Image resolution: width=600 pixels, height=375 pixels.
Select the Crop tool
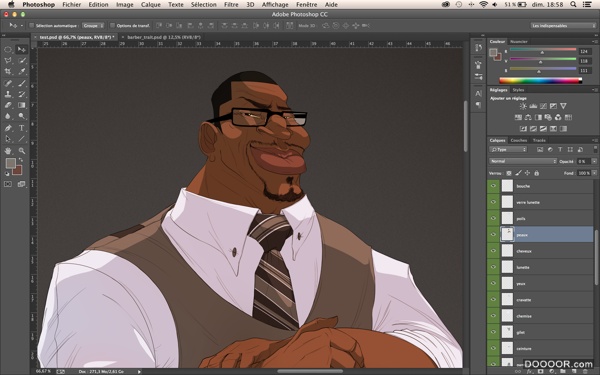tap(8, 72)
